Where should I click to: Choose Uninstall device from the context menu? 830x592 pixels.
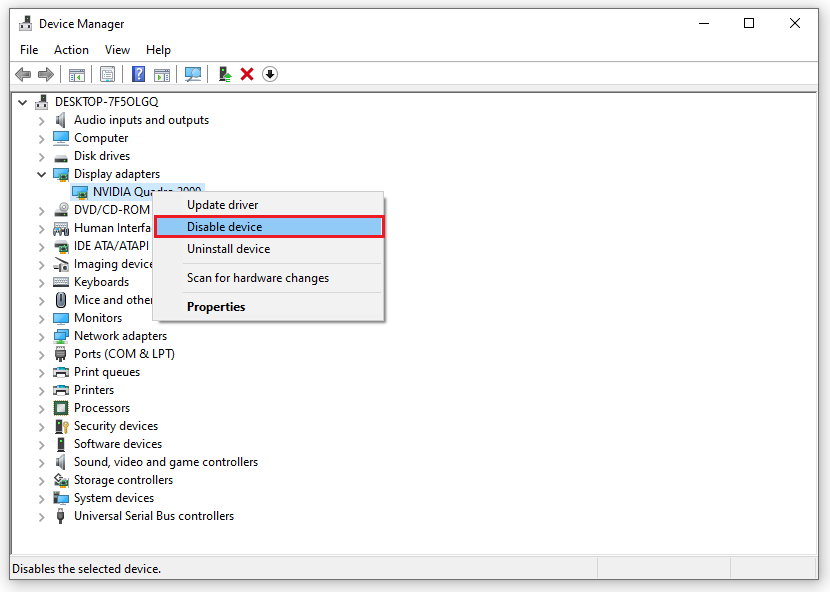pyautogui.click(x=229, y=248)
